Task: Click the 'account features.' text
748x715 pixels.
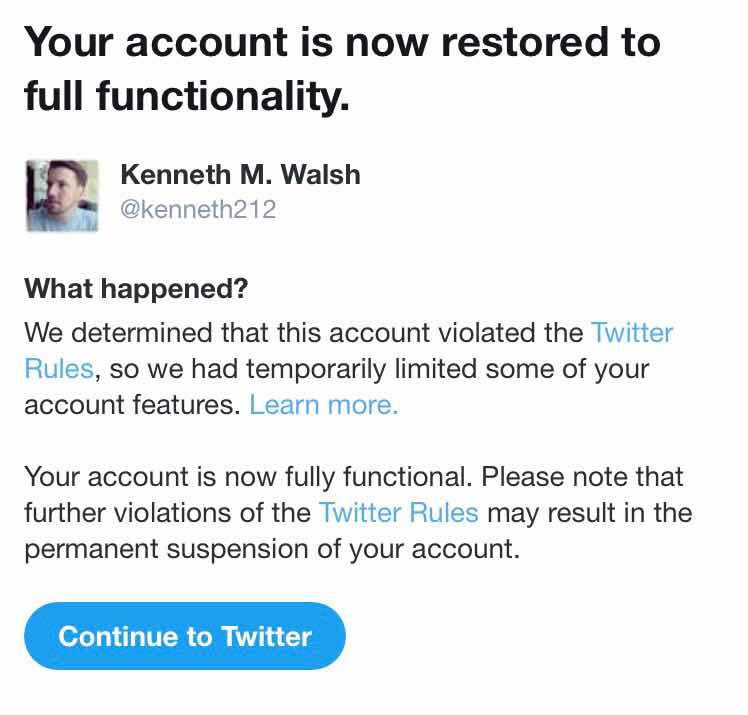Action: tap(132, 405)
